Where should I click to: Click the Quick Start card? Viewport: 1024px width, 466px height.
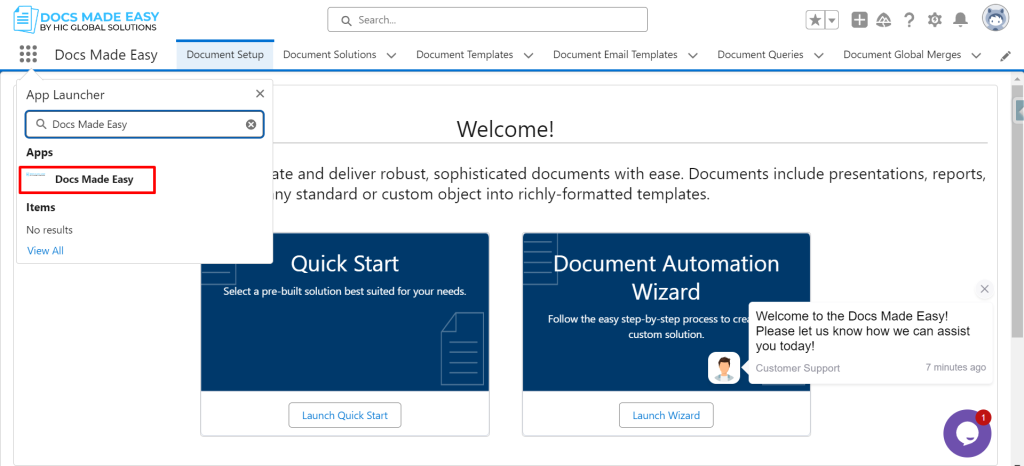pos(345,334)
